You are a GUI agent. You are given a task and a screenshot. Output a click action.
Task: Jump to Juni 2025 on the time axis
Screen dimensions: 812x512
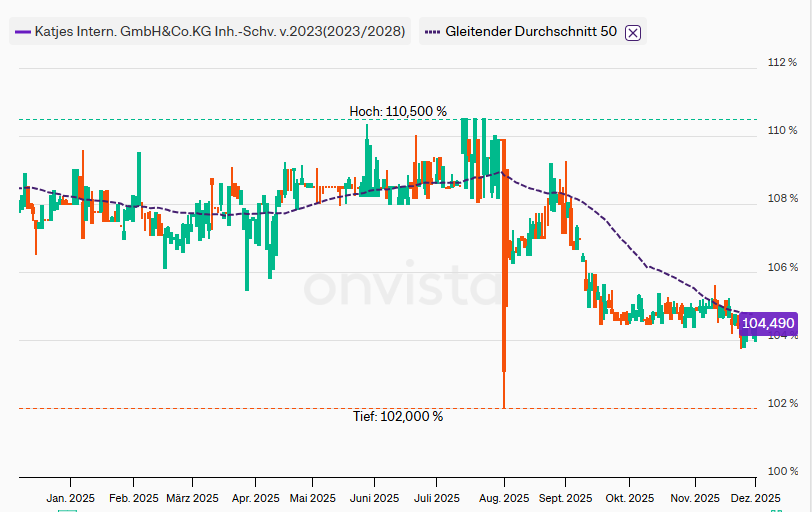pos(375,497)
